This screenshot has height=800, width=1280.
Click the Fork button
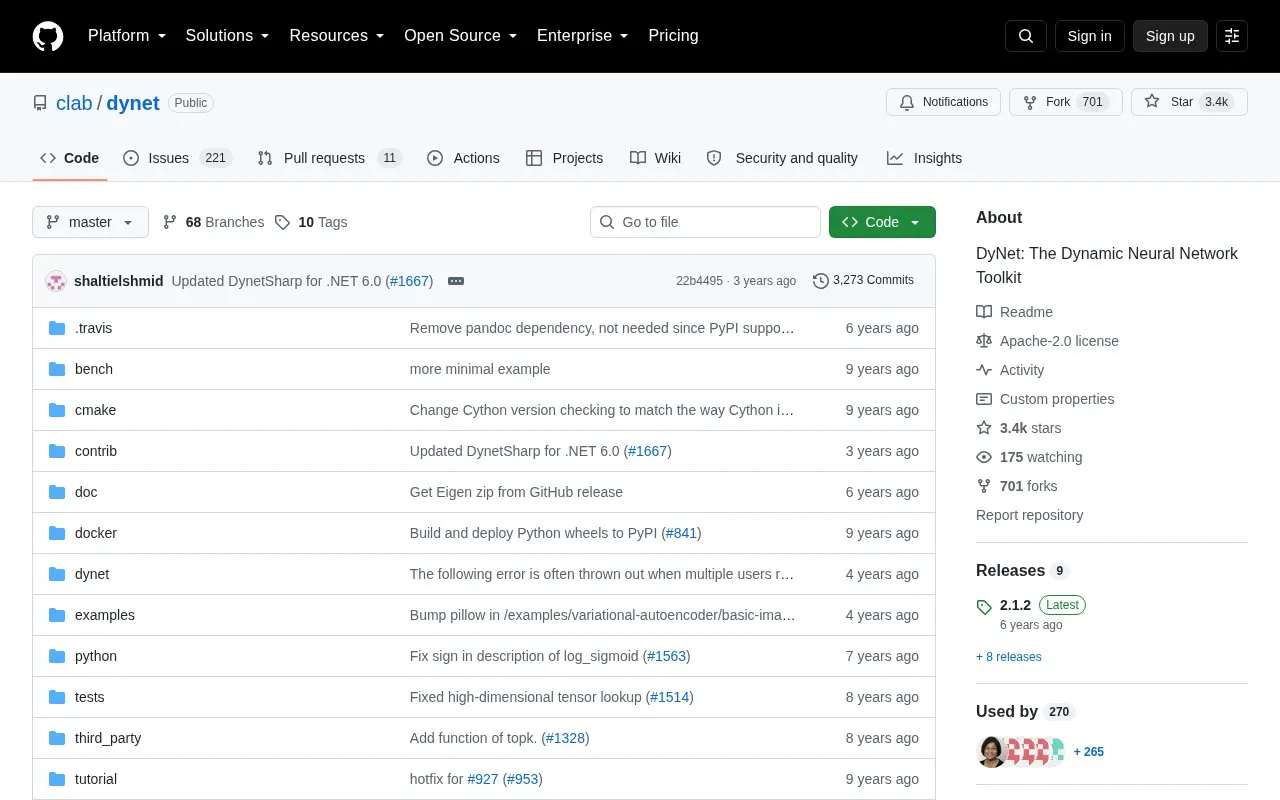click(x=1066, y=102)
